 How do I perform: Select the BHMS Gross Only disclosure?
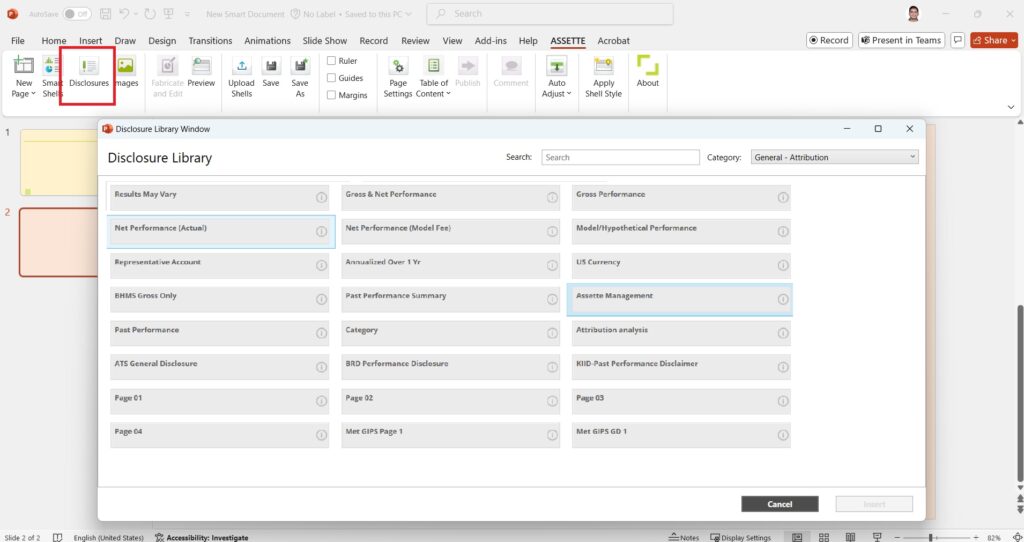coord(219,299)
